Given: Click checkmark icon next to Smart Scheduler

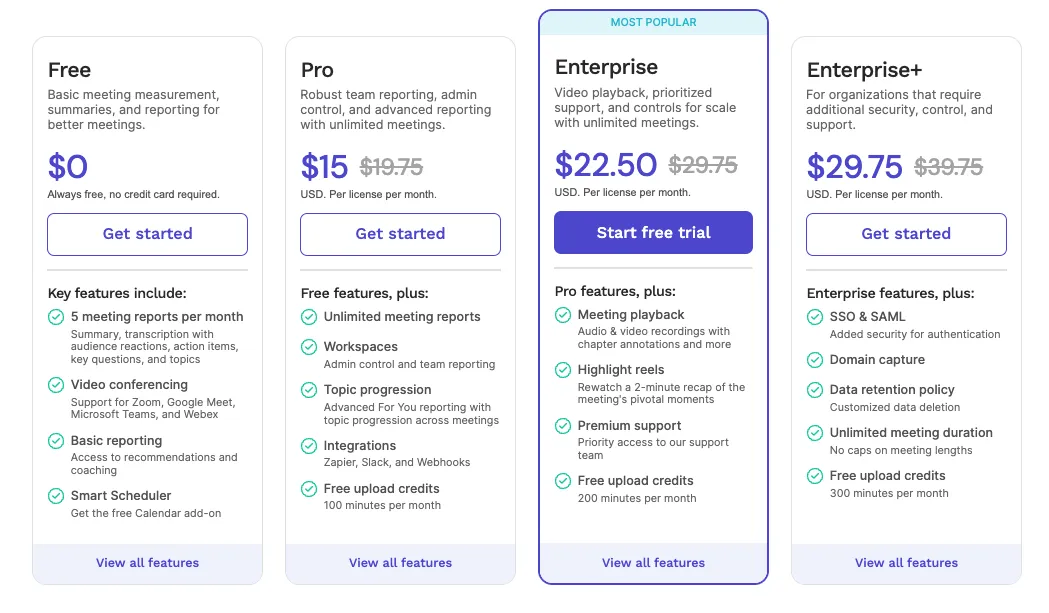Looking at the screenshot, I should pos(56,496).
